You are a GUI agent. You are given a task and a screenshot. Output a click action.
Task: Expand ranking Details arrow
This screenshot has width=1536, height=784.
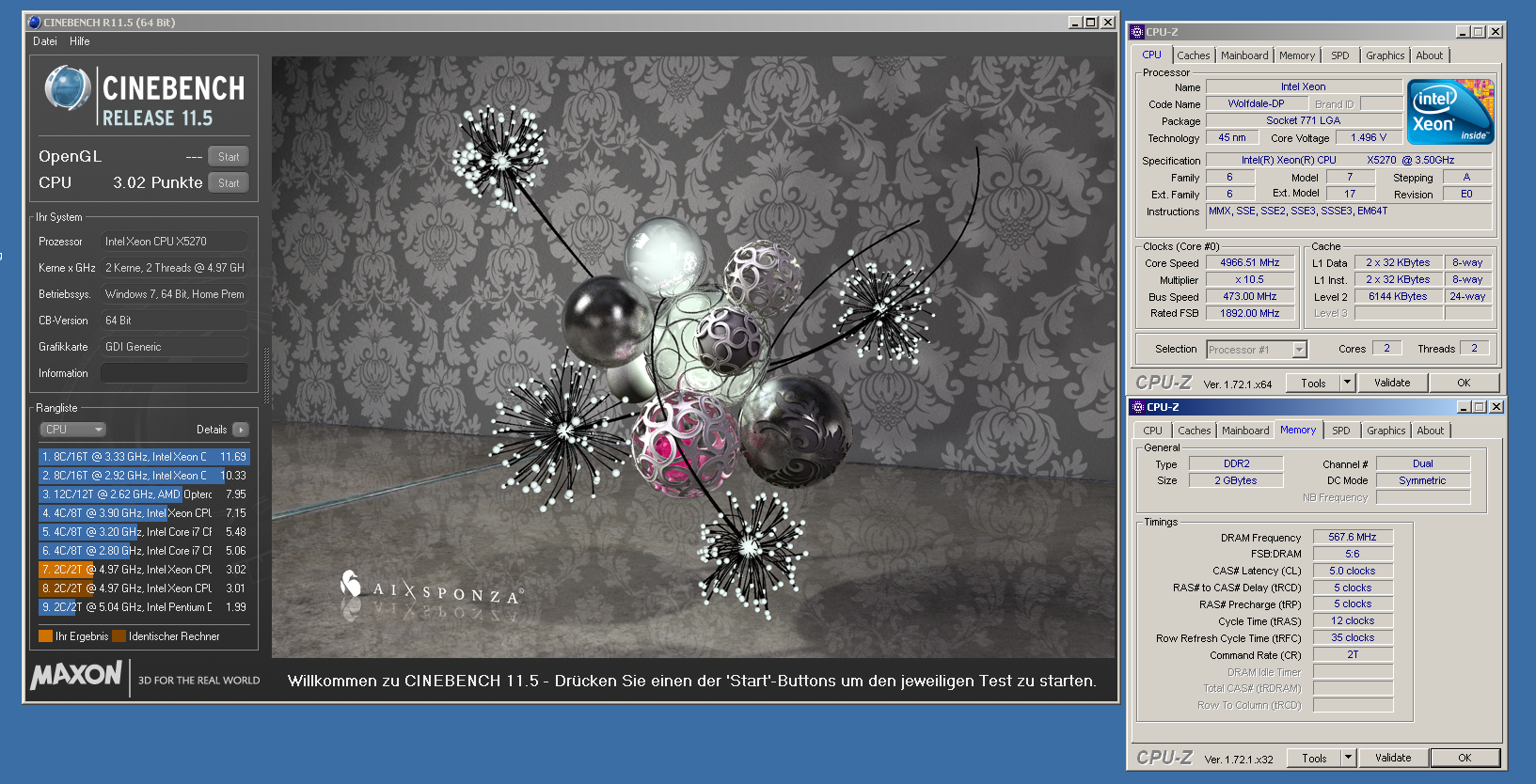241,430
